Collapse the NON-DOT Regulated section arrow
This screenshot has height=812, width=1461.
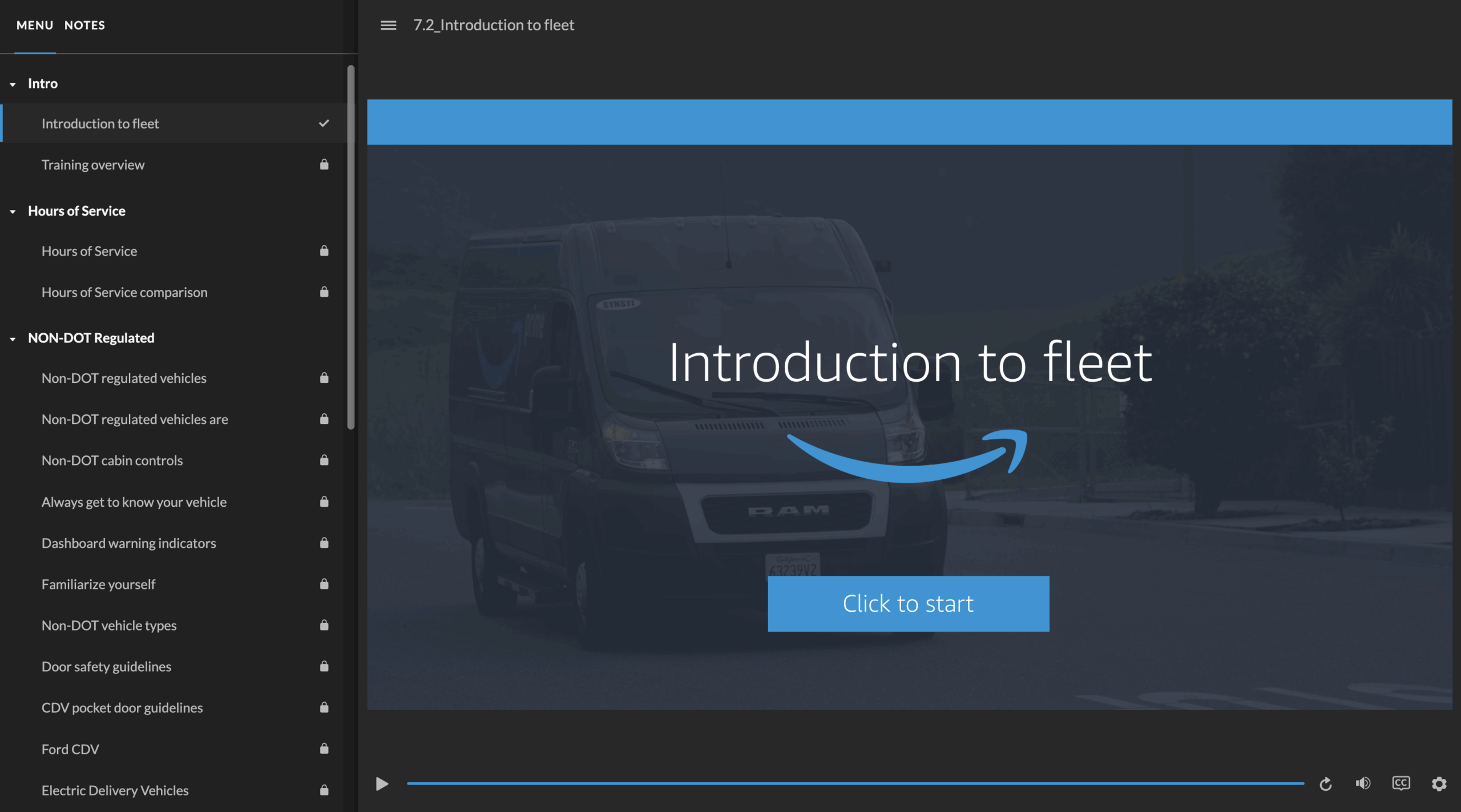[13, 339]
